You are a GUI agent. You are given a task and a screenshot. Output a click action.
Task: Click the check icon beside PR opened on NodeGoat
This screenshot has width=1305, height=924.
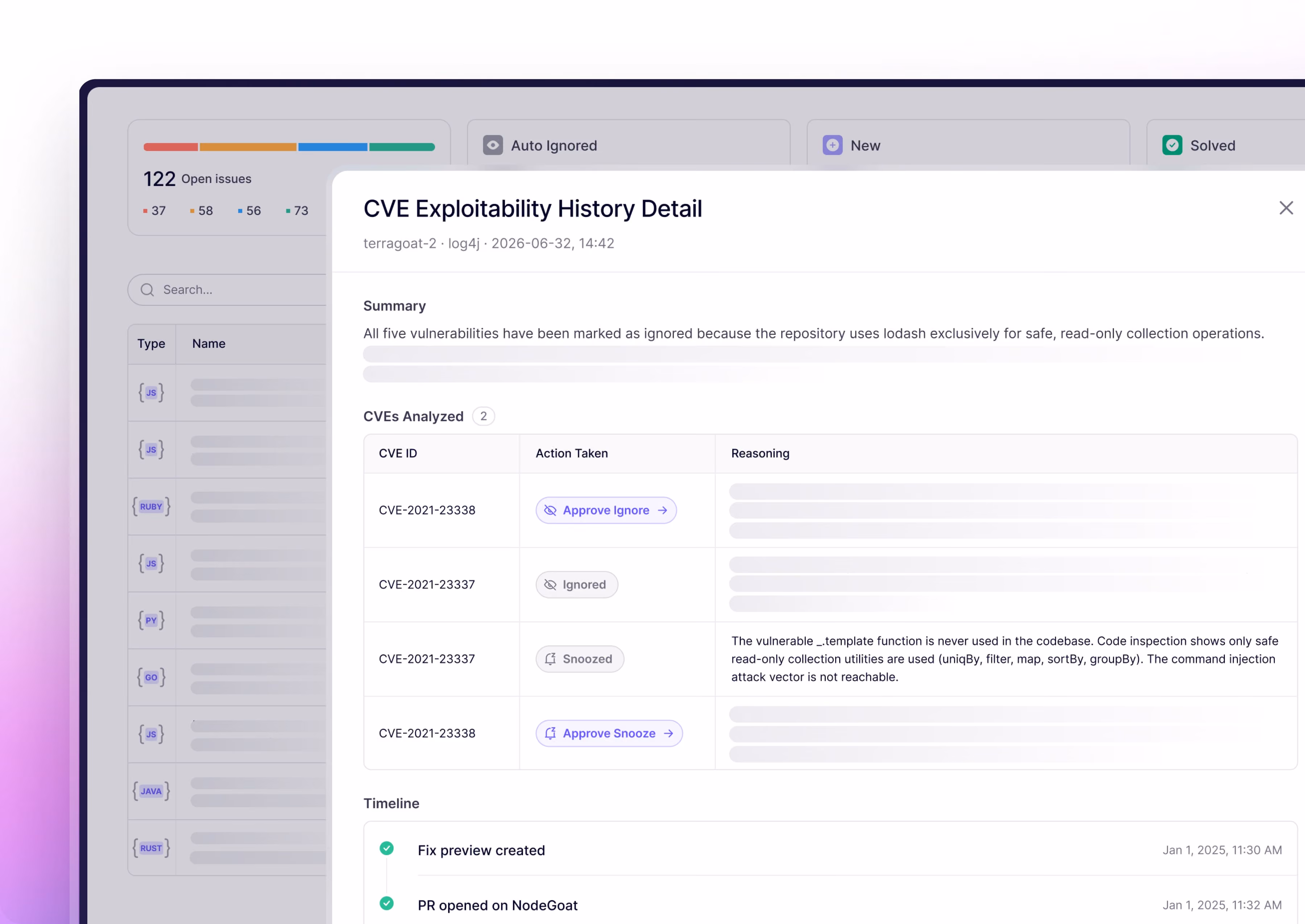coord(386,903)
